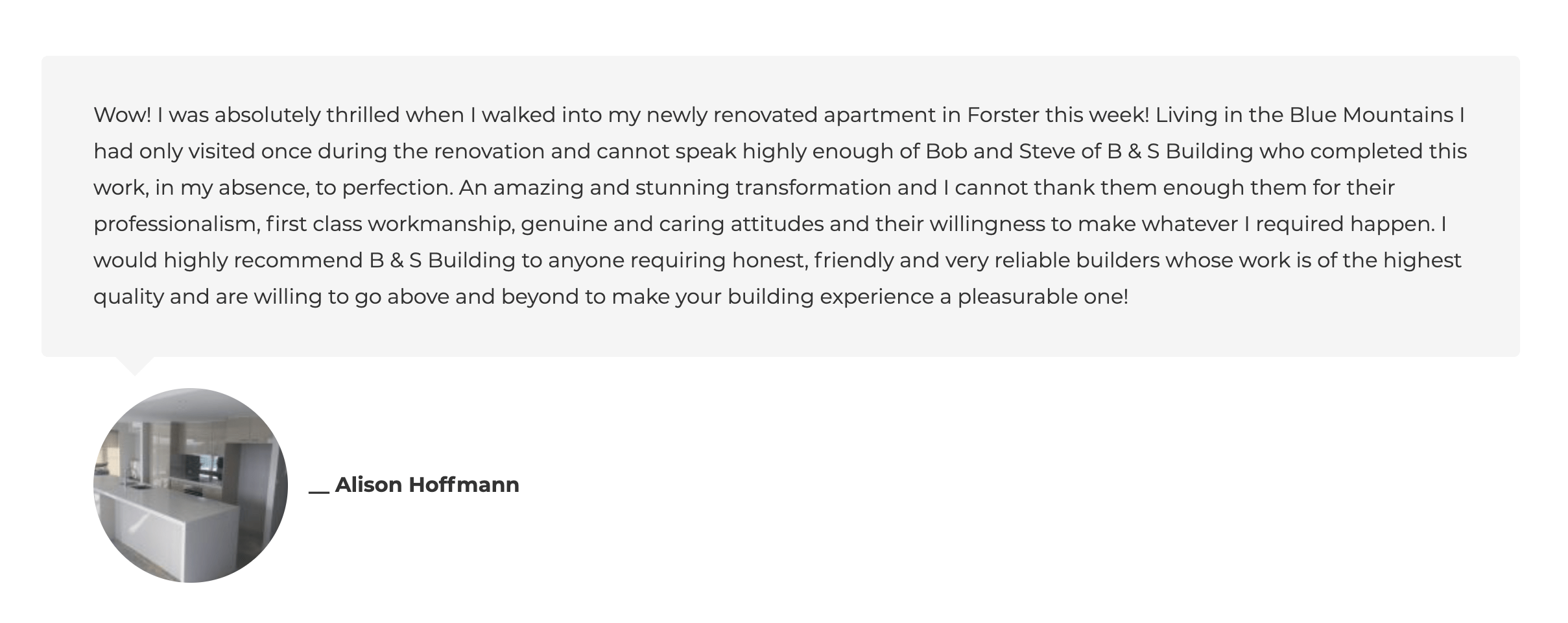Click "B & S Building" in second line
The width and height of the screenshot is (1568, 623).
[1180, 151]
